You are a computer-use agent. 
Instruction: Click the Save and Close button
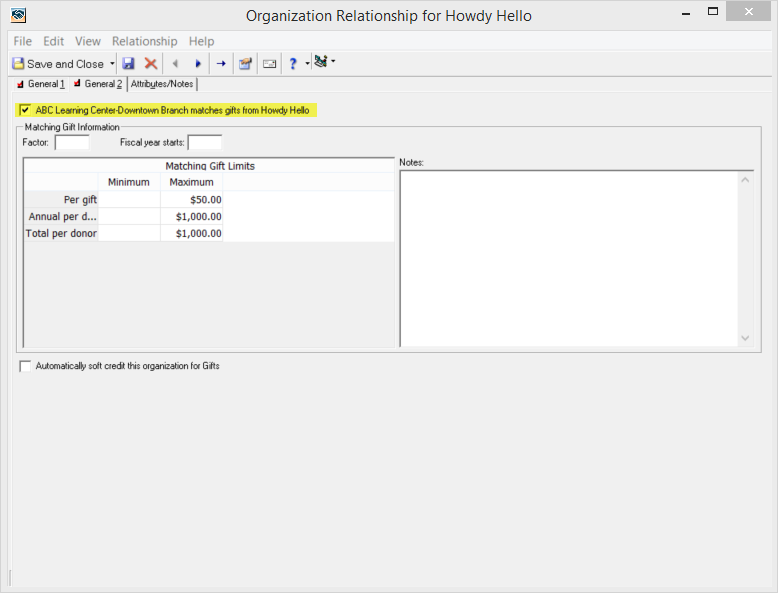[58, 64]
